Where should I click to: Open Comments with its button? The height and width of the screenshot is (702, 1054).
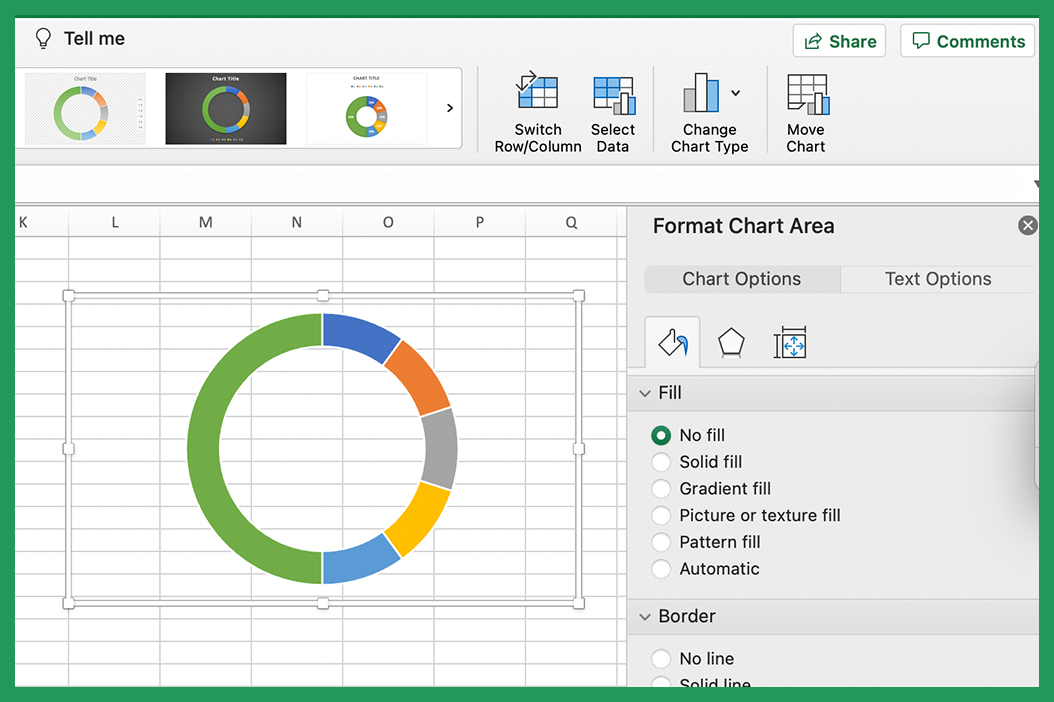coord(967,40)
